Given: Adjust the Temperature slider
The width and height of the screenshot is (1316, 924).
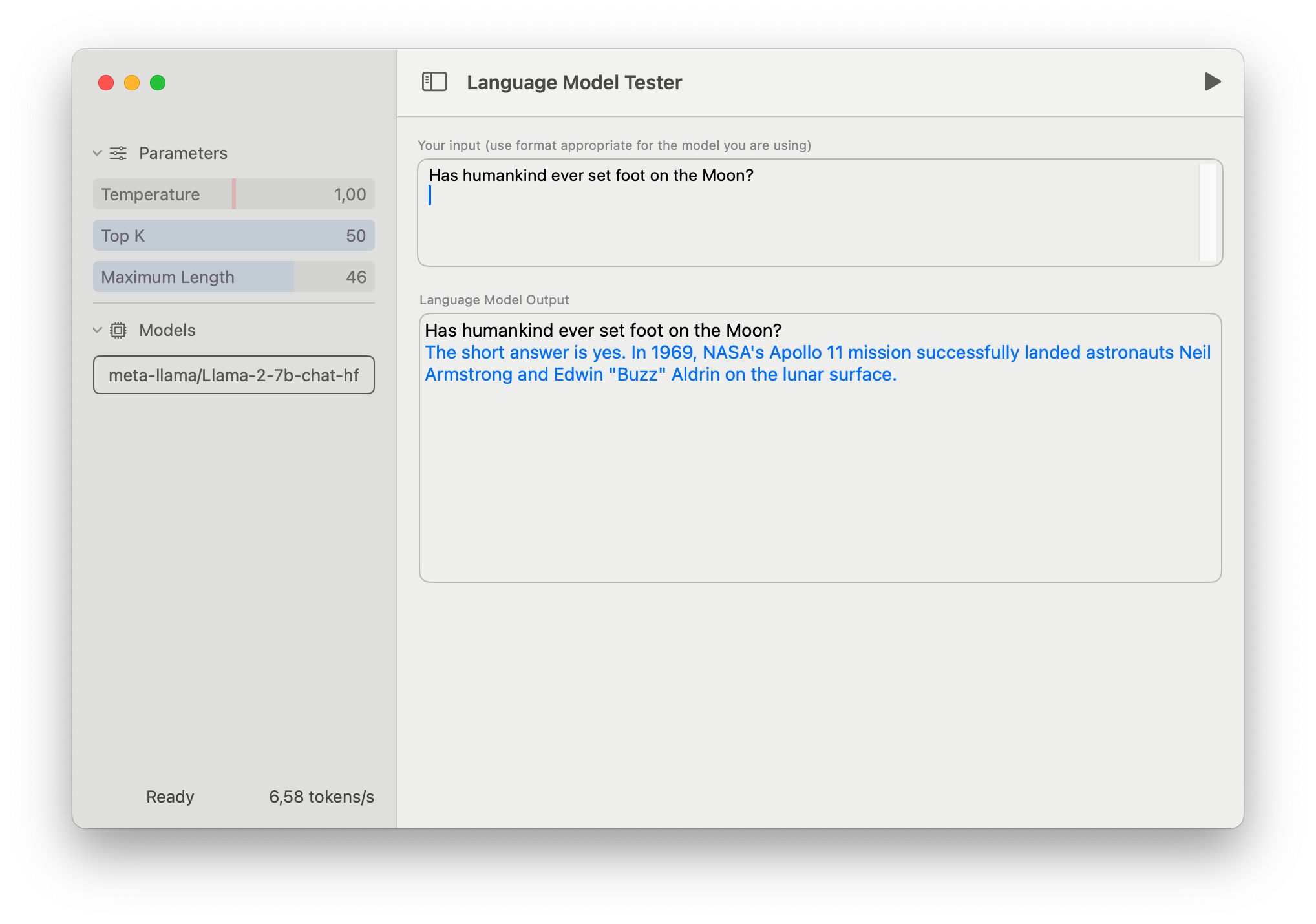Looking at the screenshot, I should point(233,194).
